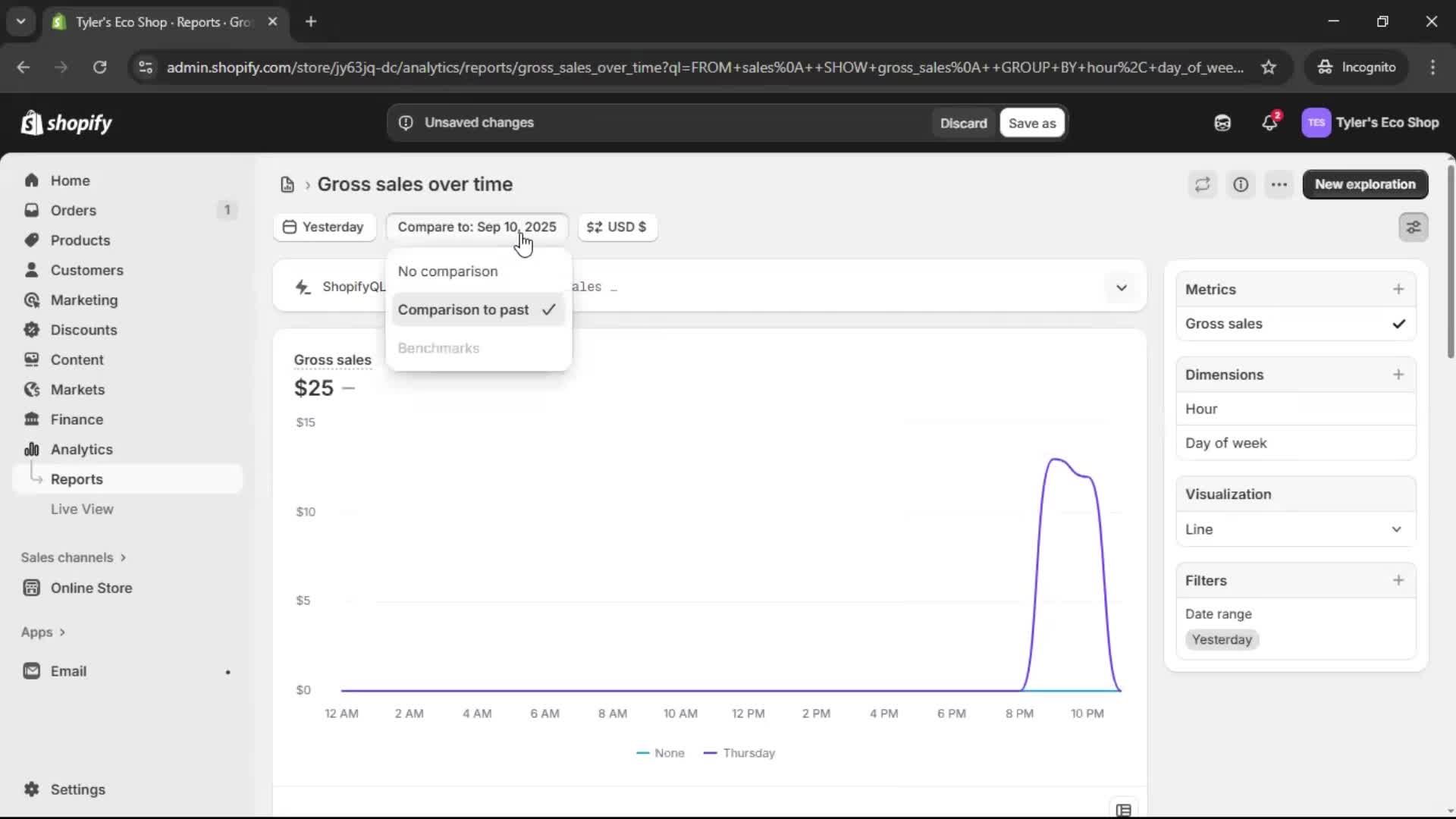
Task: Click the report info icon
Action: (x=1241, y=184)
